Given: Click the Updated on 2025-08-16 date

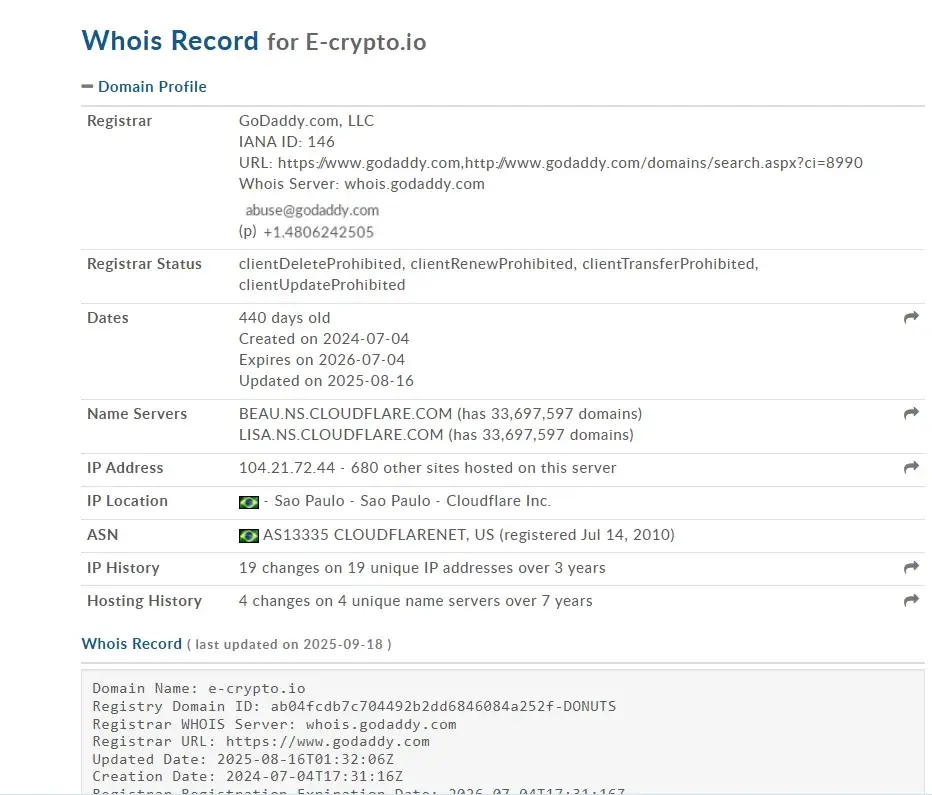Looking at the screenshot, I should (x=326, y=381).
